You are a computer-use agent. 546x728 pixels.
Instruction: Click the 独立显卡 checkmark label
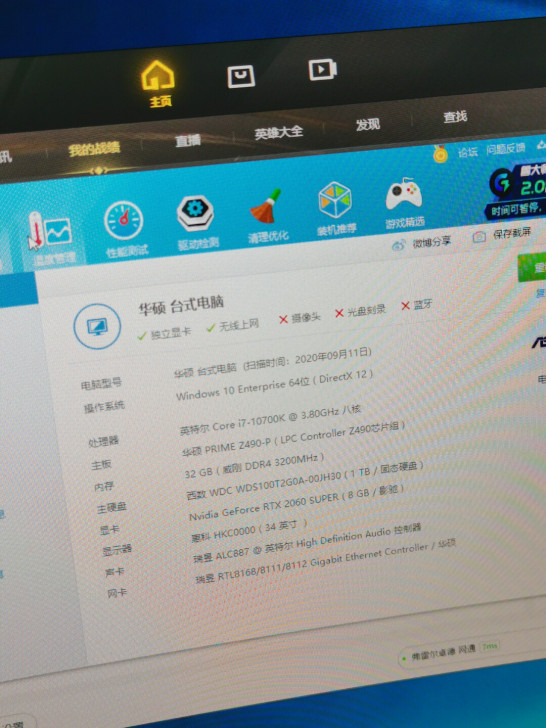coord(164,333)
